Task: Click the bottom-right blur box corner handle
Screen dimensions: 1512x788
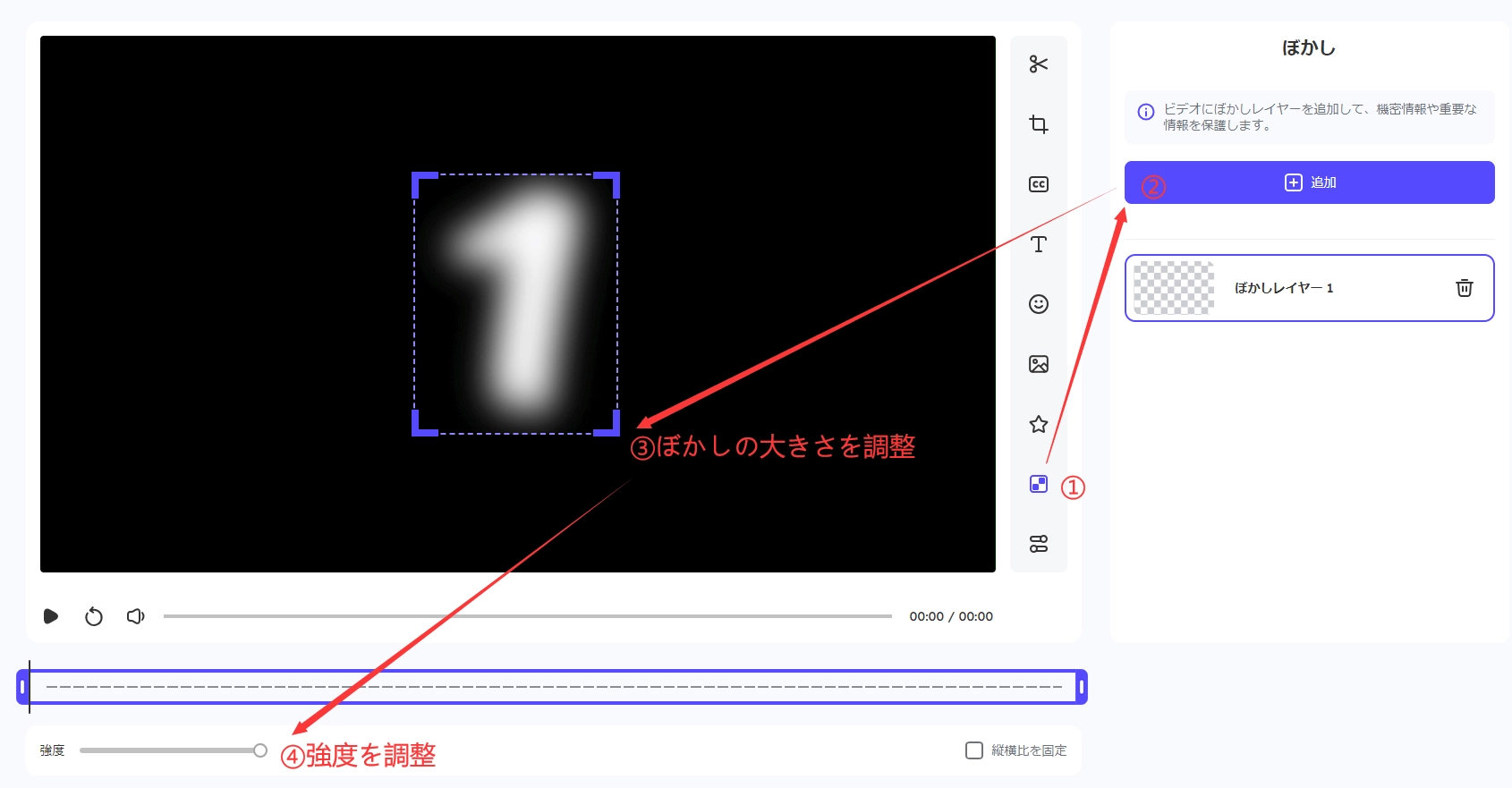Action: tap(613, 428)
